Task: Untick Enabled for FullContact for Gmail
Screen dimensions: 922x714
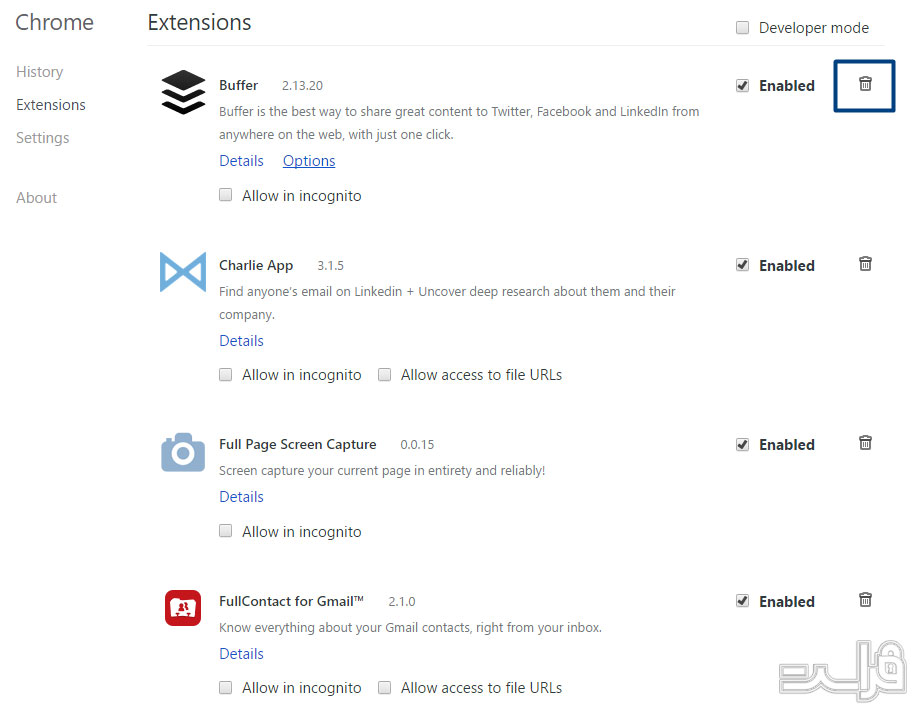Action: 743,601
